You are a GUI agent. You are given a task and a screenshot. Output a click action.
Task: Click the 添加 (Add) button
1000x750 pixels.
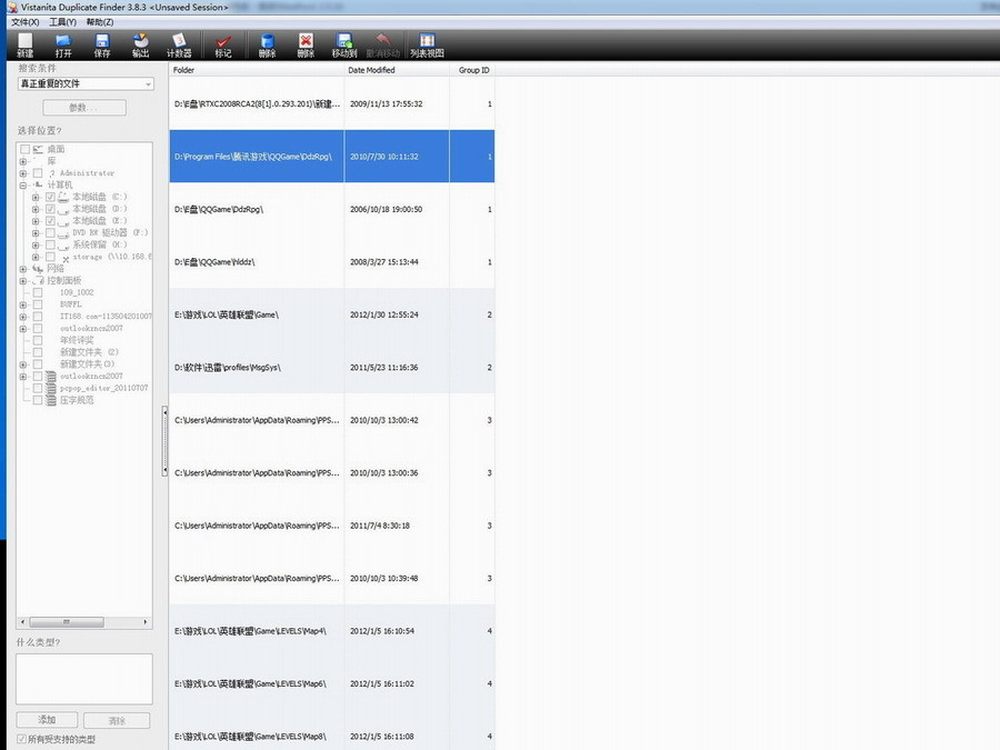(x=46, y=720)
